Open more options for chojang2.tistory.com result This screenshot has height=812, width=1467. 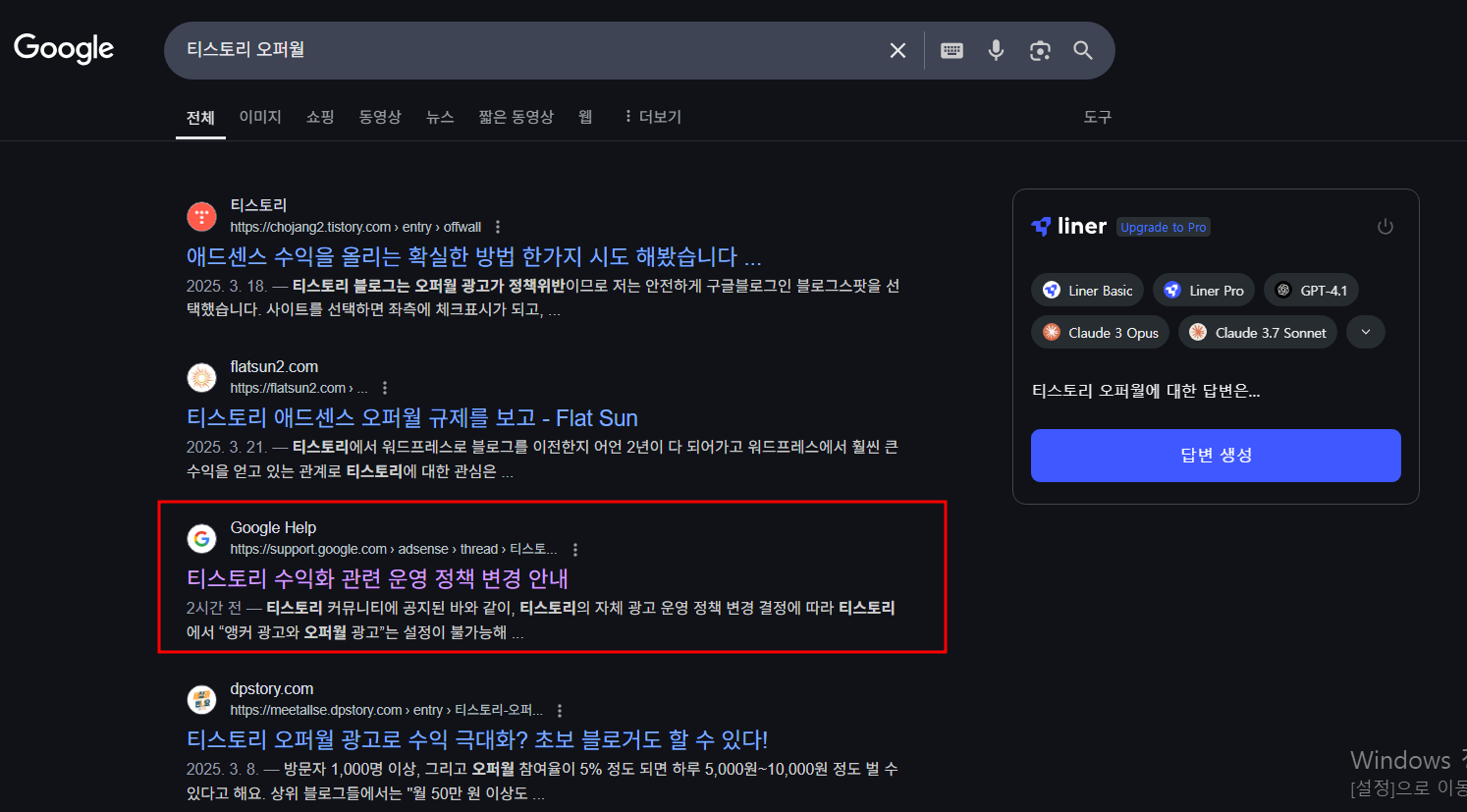point(498,227)
